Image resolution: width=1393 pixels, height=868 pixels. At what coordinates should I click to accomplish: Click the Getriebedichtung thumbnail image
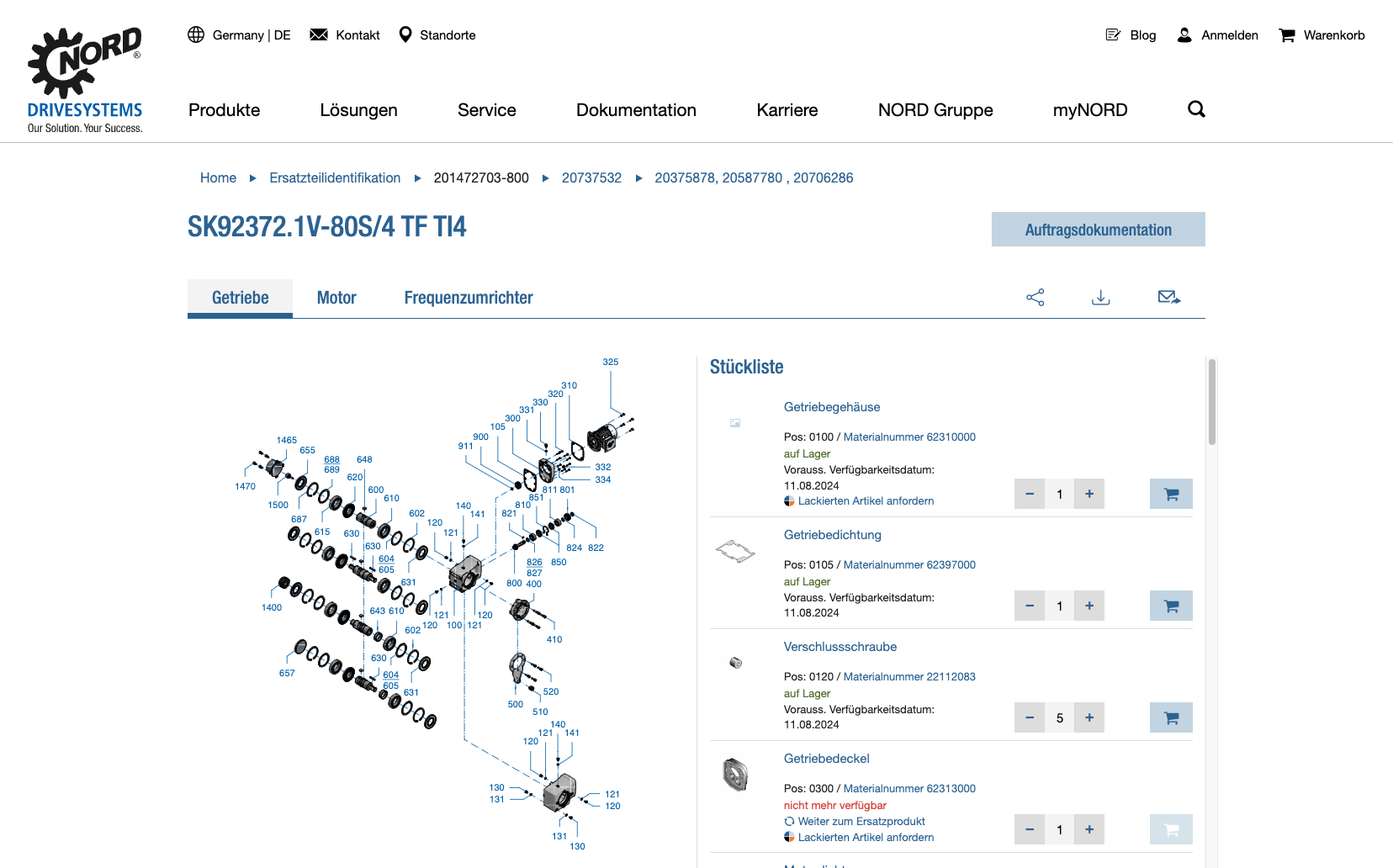tap(735, 552)
